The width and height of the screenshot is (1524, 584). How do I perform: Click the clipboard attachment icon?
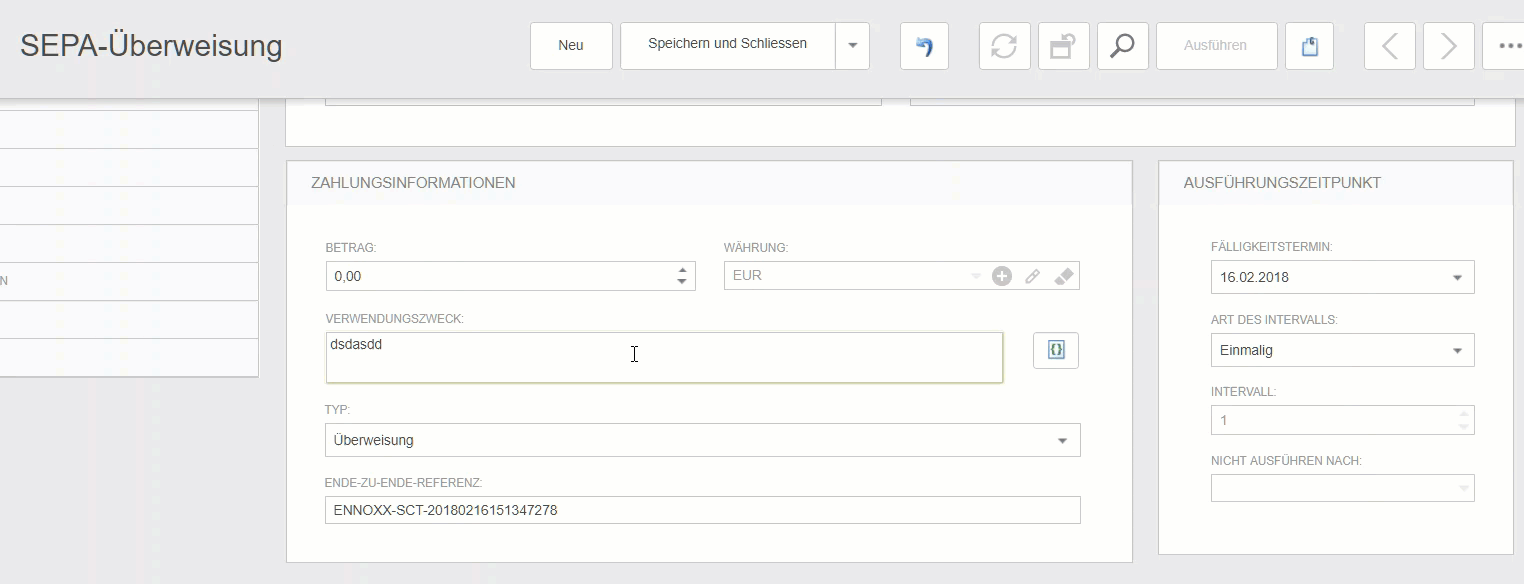coord(1309,46)
